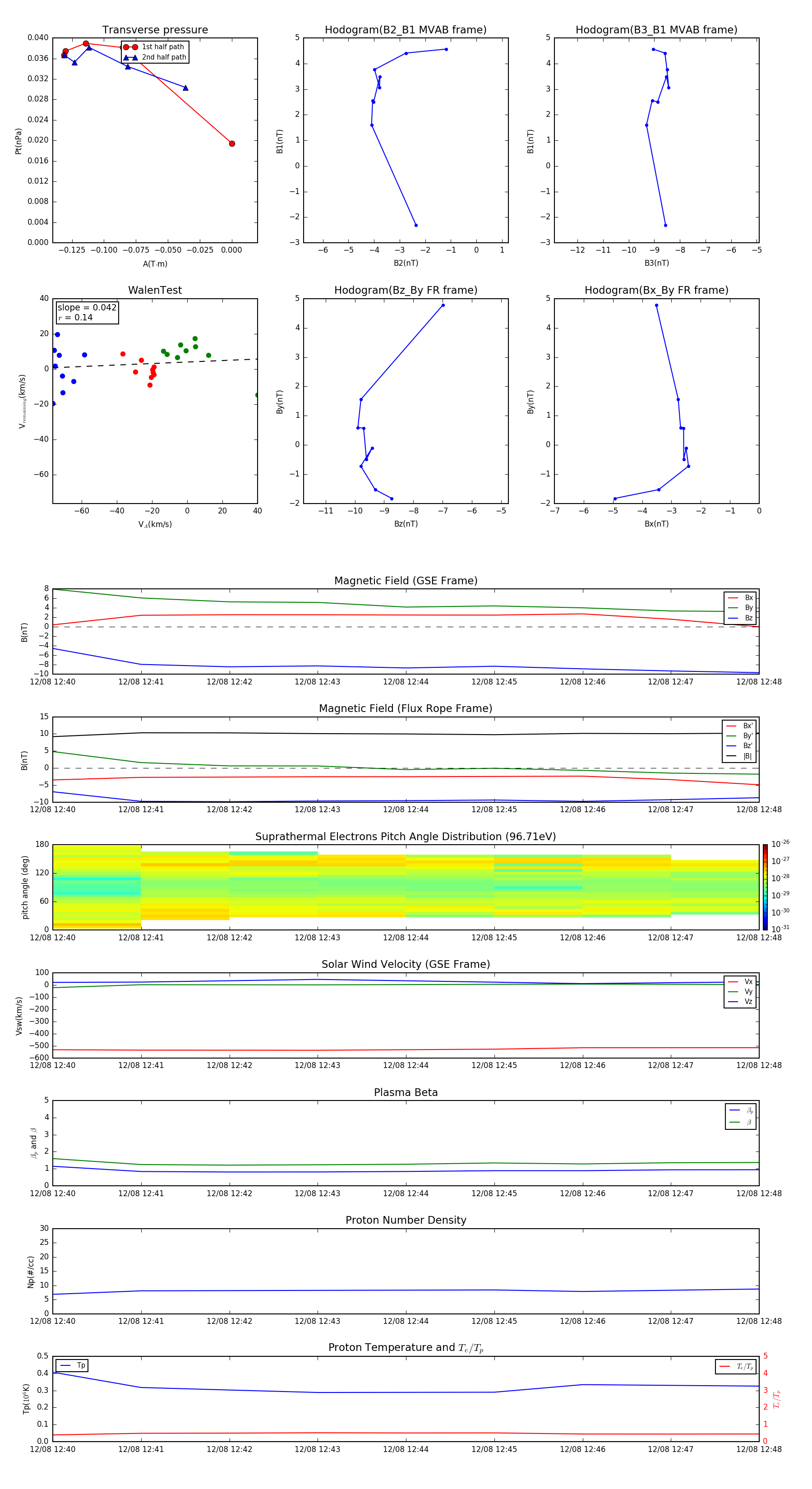
Task: Select "By" in GSE magnetic field legend
Action: 741,608
